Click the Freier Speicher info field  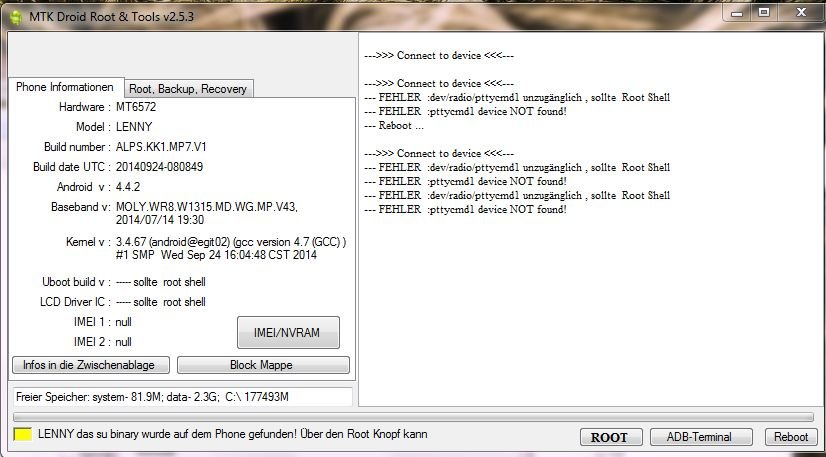click(x=182, y=397)
